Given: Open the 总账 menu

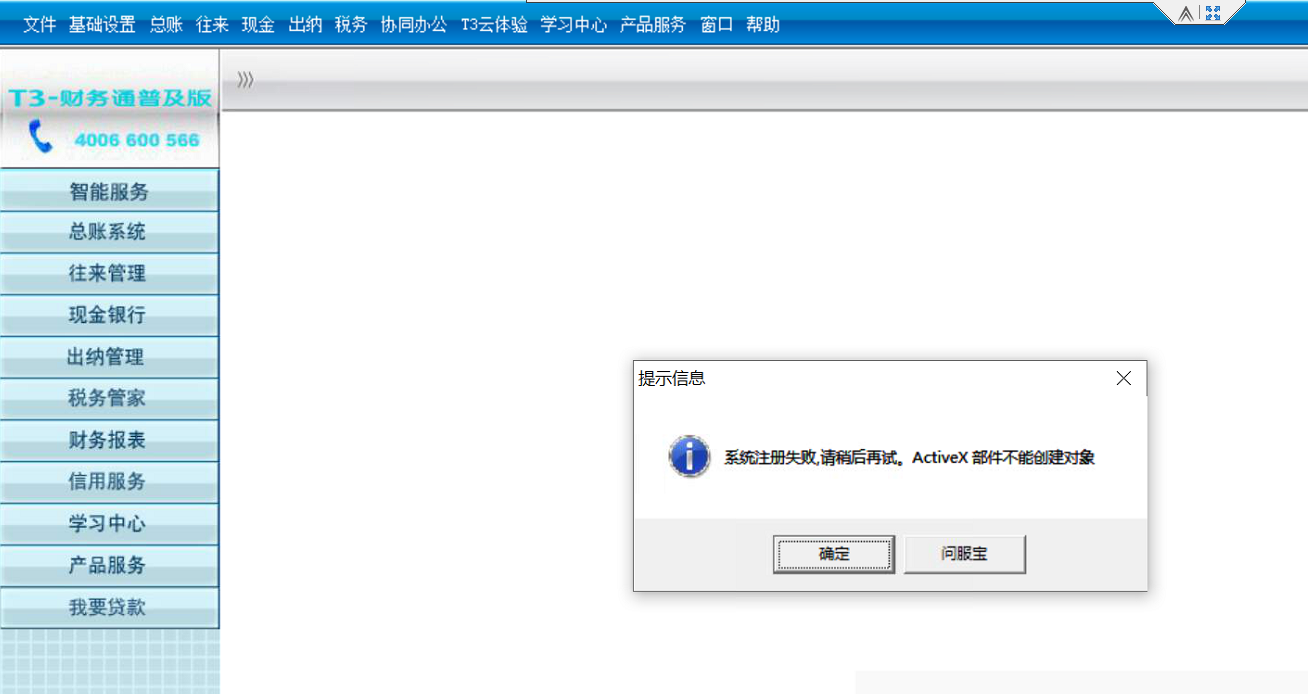Looking at the screenshot, I should 166,25.
